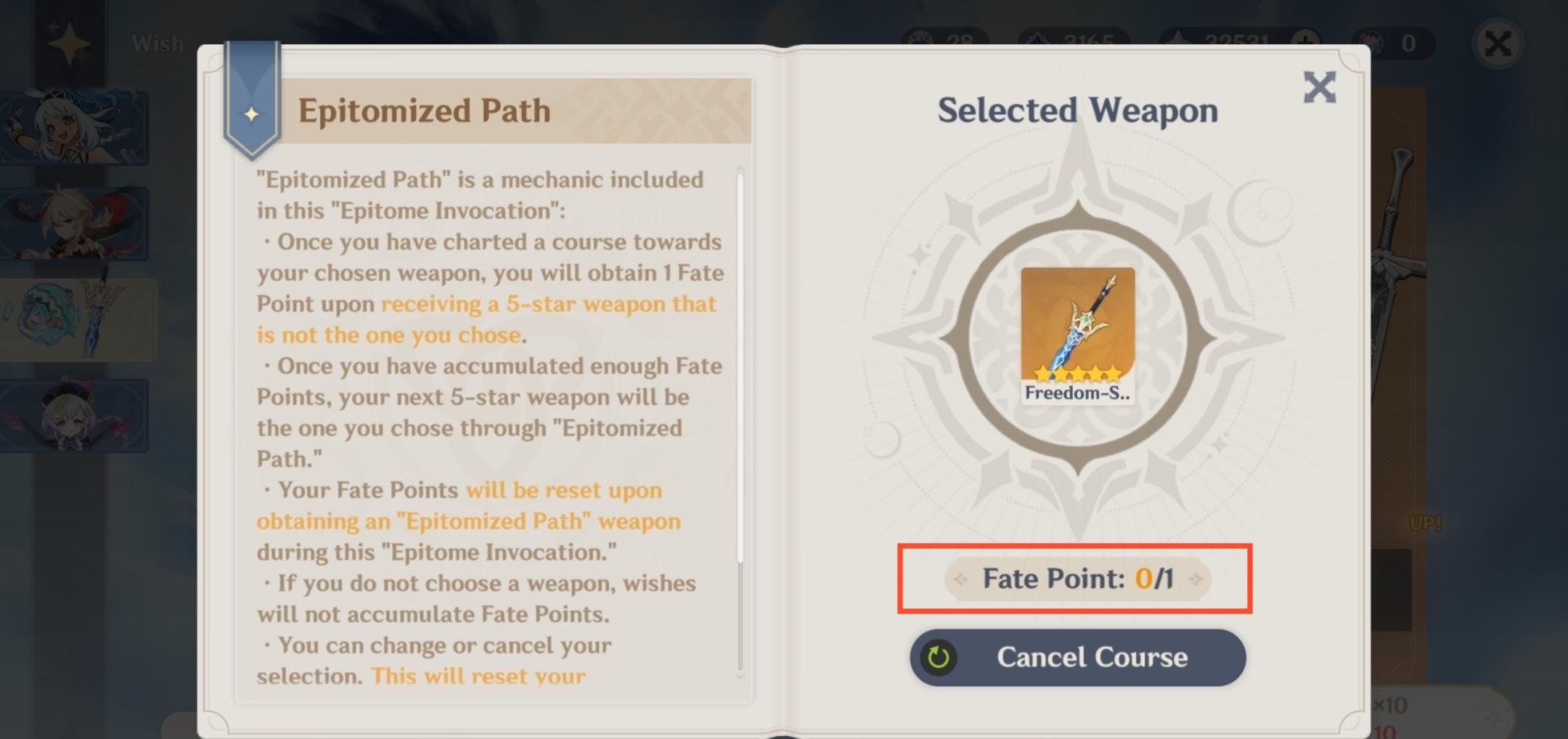Click the Selected Weapon heading
The image size is (1568, 739).
pyautogui.click(x=1077, y=109)
